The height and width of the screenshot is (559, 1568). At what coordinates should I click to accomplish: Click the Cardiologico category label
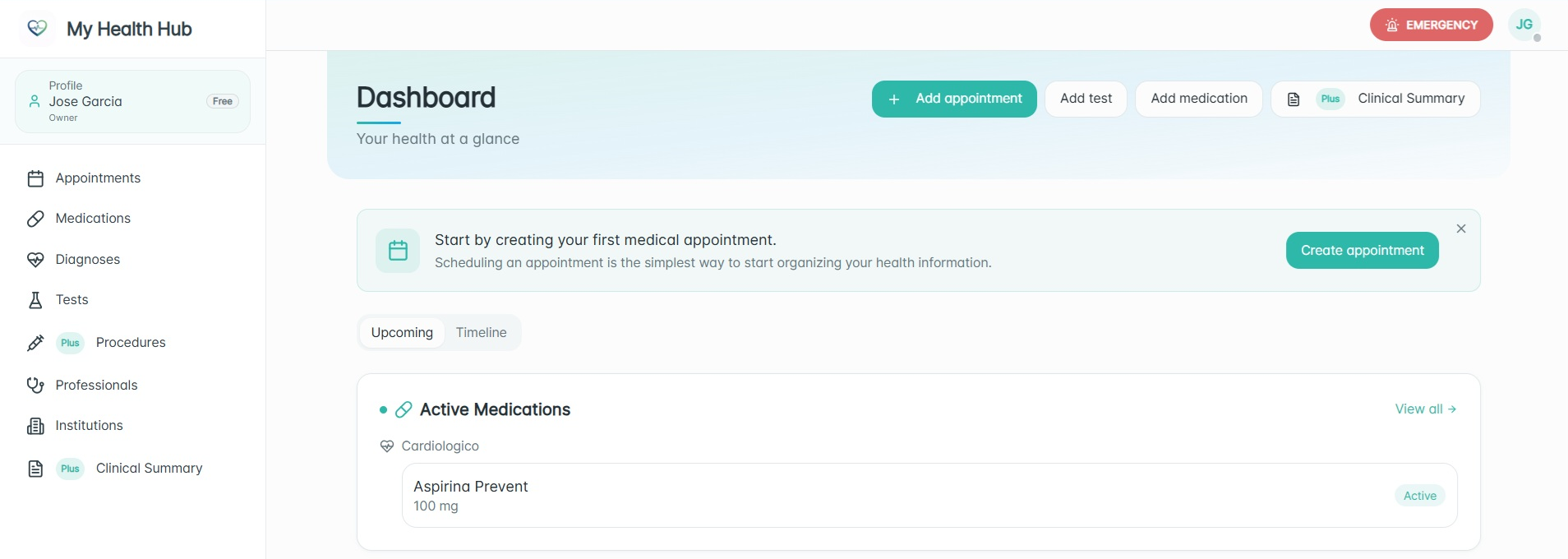440,446
